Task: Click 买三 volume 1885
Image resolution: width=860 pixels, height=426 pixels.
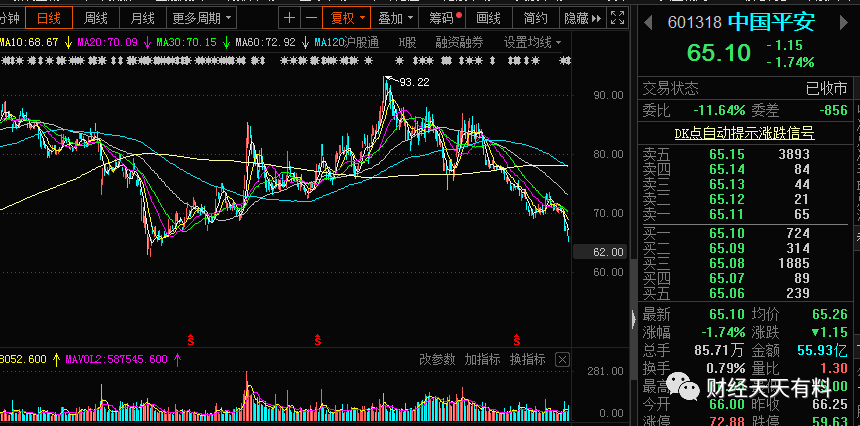Action: pos(794,263)
